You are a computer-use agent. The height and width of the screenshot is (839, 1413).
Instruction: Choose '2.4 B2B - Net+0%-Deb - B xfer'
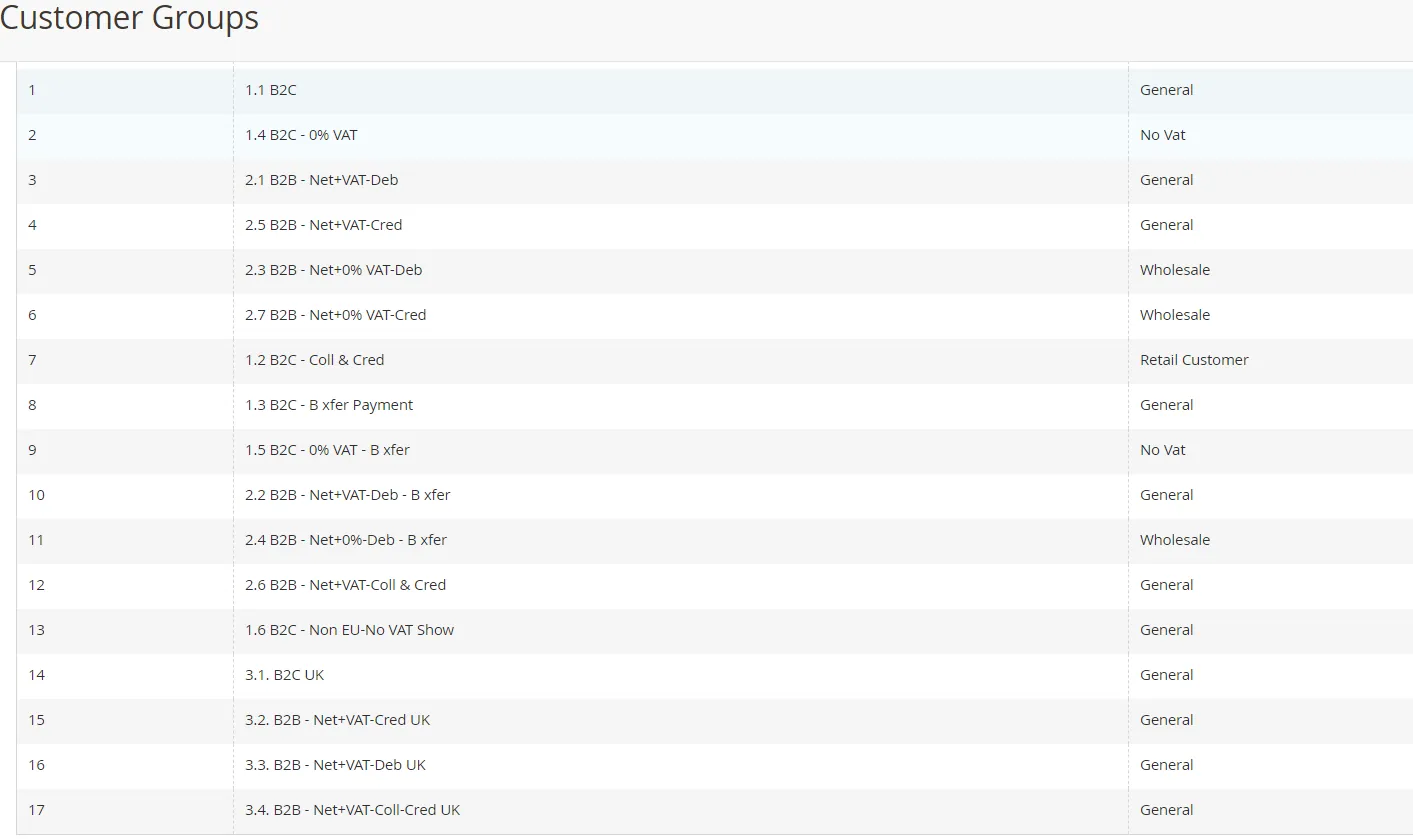[346, 540]
